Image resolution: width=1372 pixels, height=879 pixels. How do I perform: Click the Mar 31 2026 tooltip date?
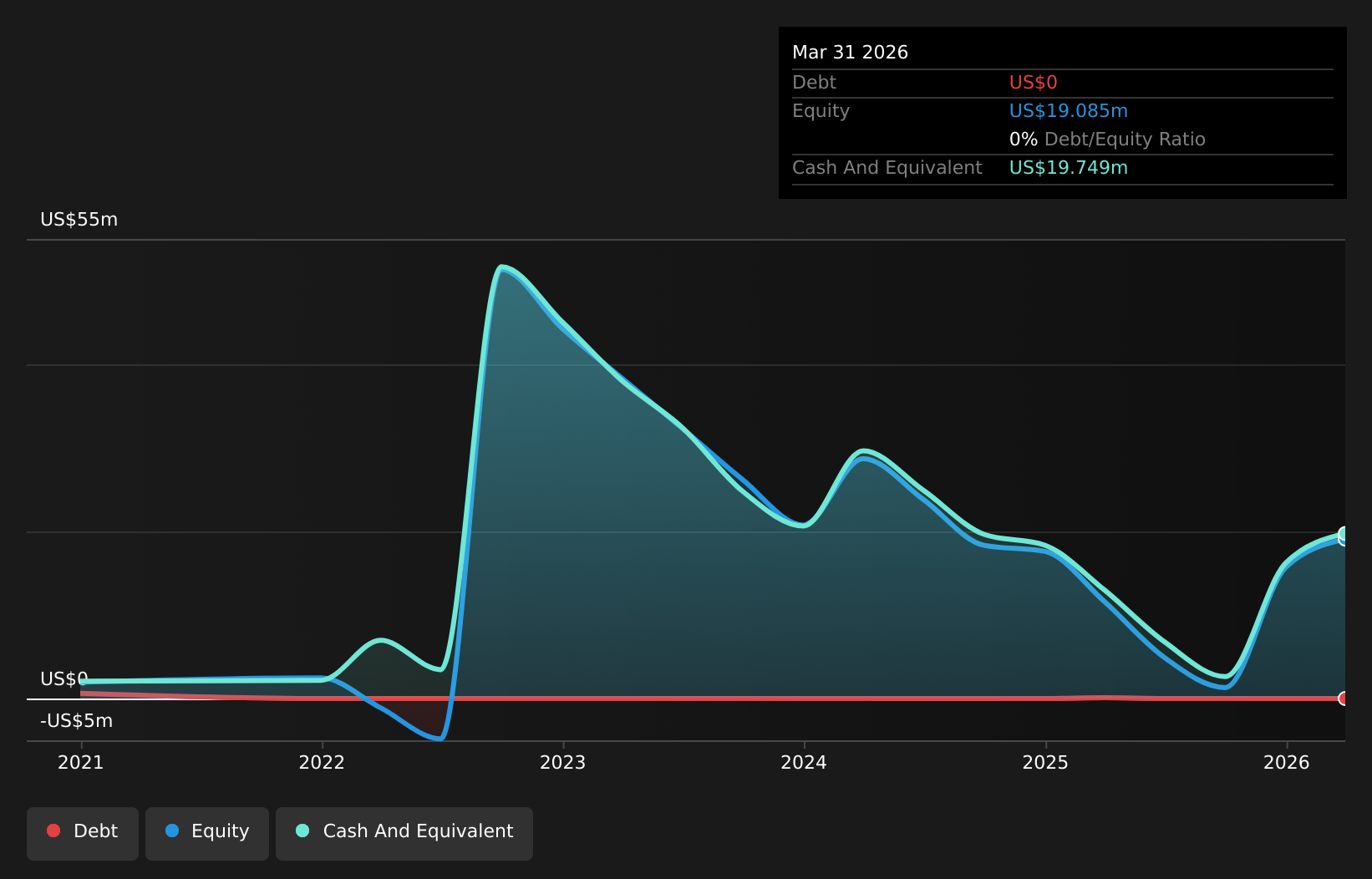tap(850, 53)
